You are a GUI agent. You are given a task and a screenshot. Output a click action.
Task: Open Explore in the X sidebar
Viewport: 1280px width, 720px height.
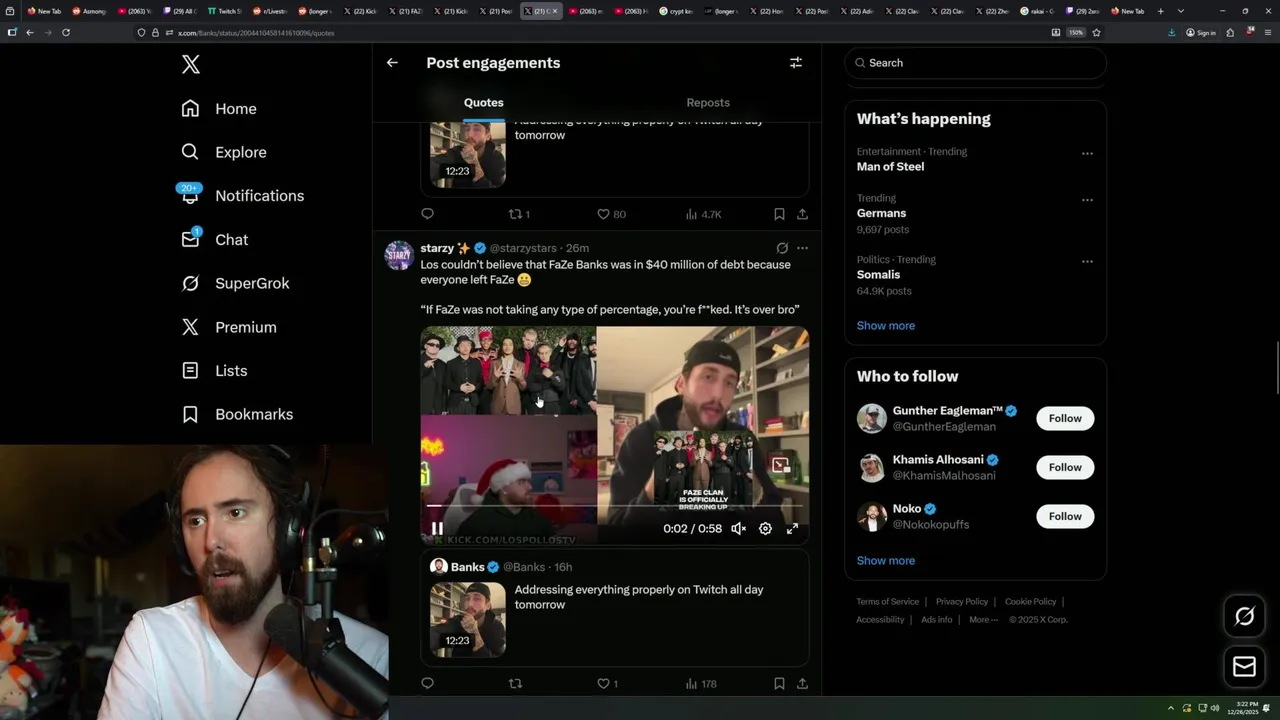(x=224, y=152)
